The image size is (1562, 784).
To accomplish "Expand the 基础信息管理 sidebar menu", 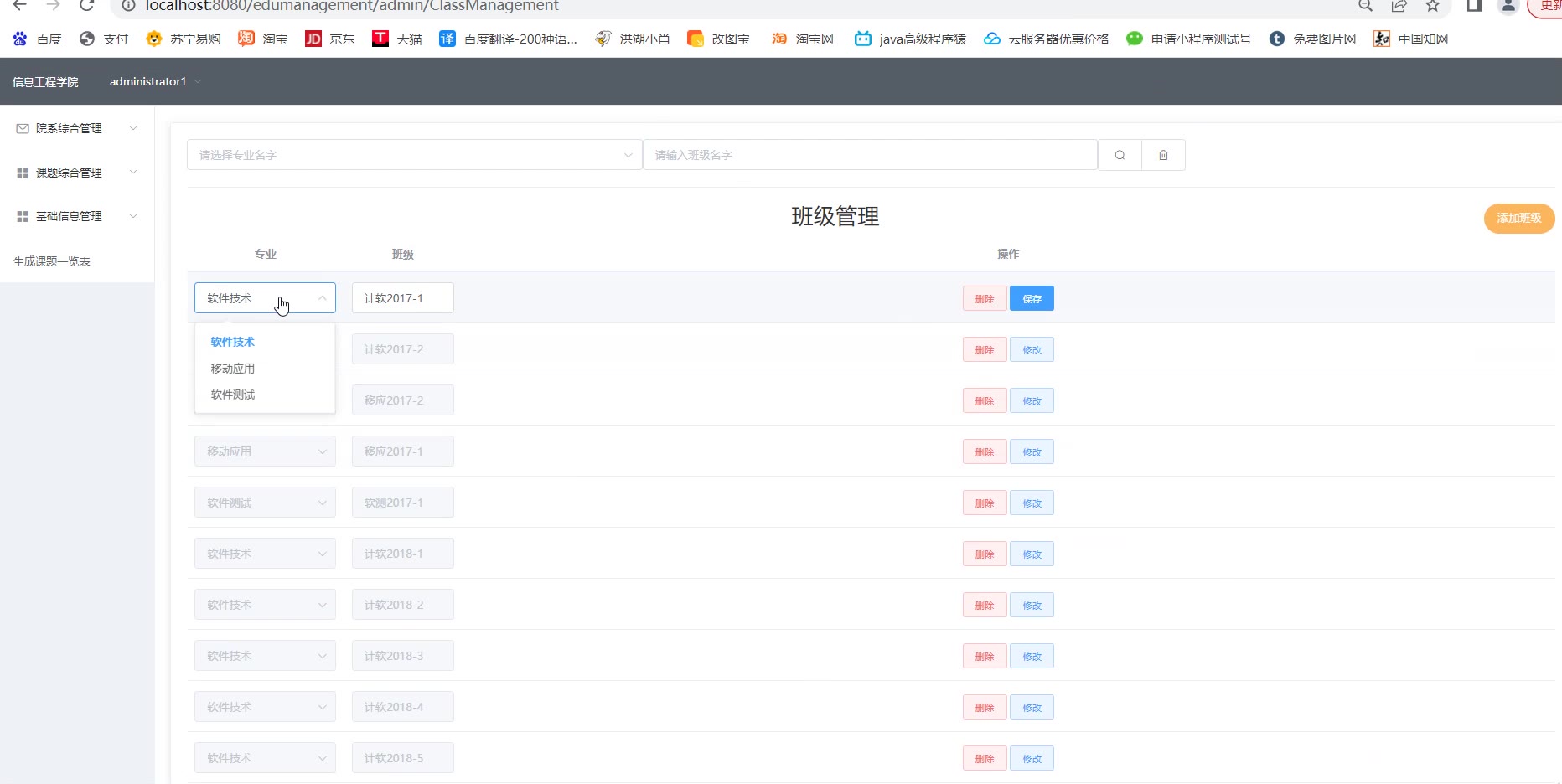I will tap(76, 216).
